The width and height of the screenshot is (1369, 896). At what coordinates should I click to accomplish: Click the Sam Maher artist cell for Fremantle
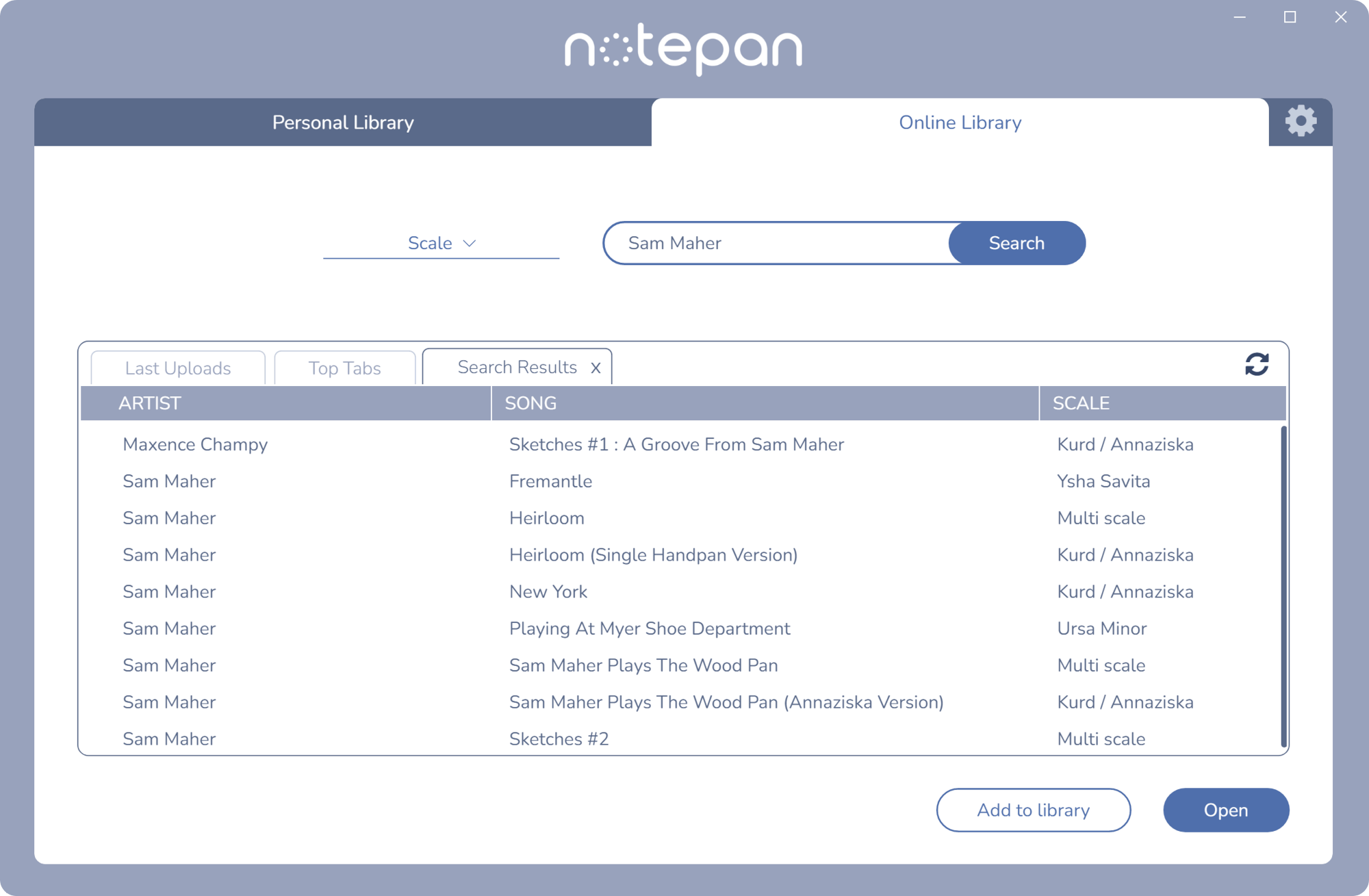point(169,482)
